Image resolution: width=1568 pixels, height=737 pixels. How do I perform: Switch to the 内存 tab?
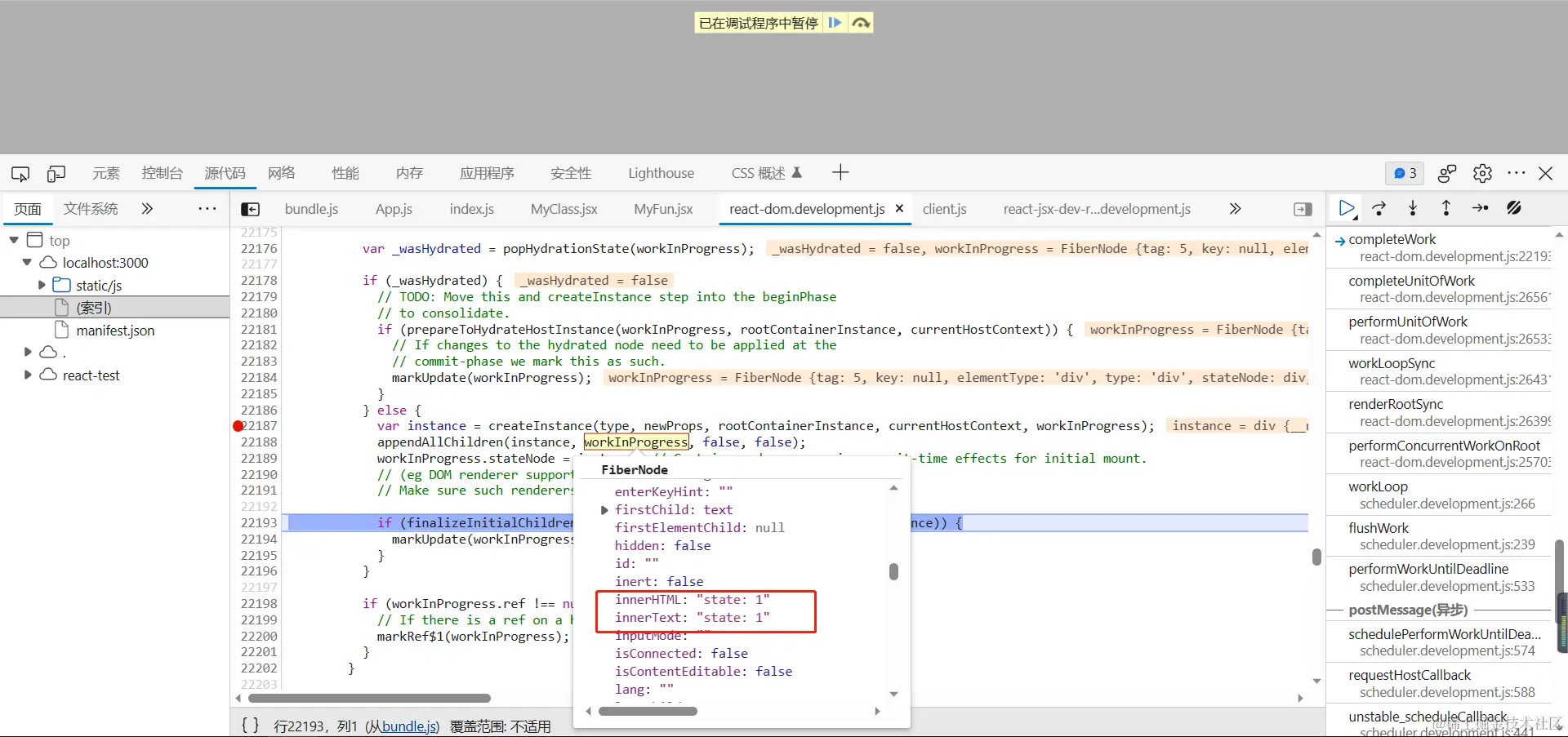point(409,173)
